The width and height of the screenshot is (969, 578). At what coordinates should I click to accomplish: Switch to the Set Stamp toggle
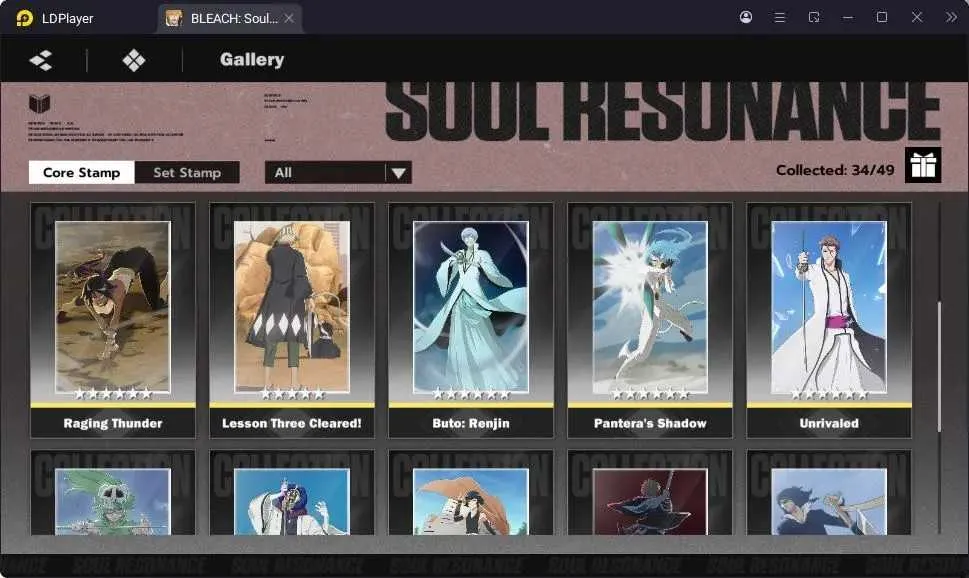pyautogui.click(x=187, y=172)
